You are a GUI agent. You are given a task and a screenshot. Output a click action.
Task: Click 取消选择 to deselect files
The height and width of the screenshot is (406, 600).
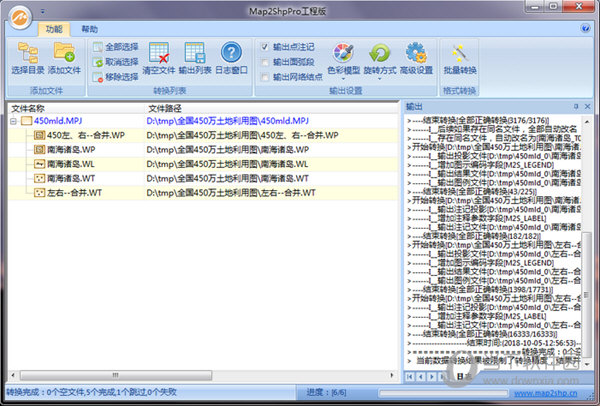[x=116, y=62]
